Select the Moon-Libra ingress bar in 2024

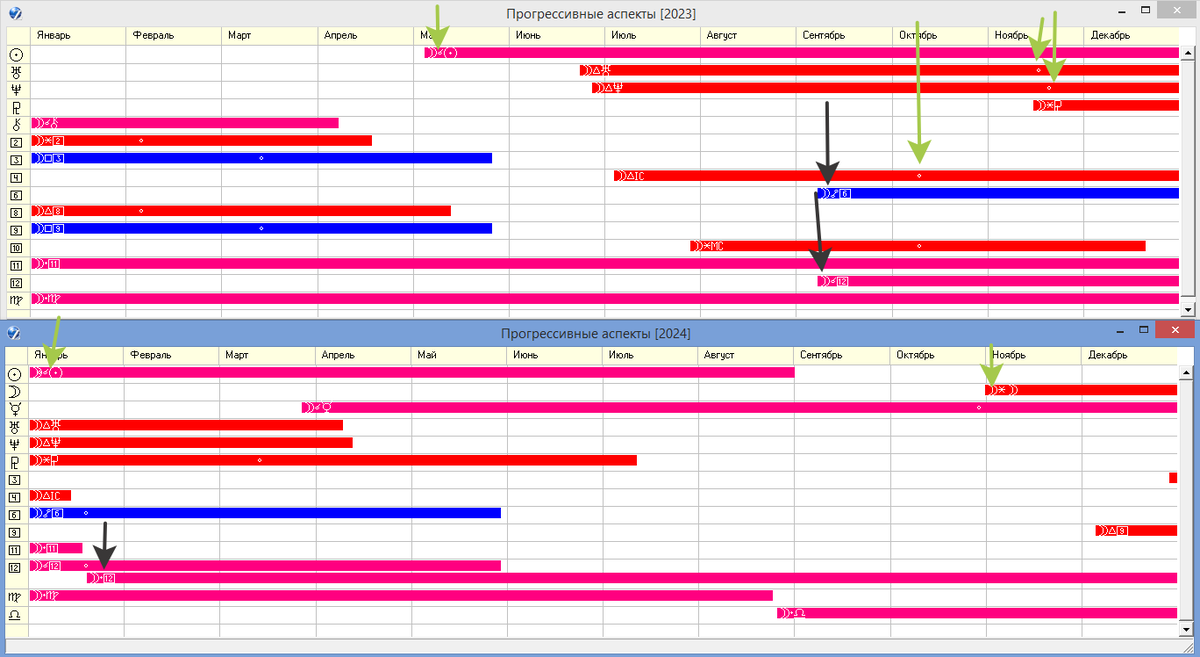pos(977,613)
